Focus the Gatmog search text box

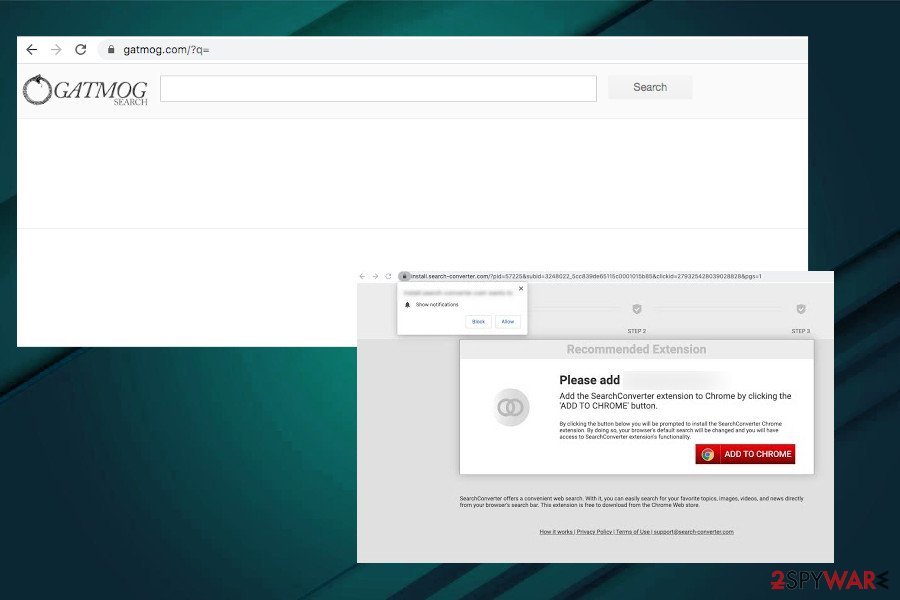click(x=378, y=88)
